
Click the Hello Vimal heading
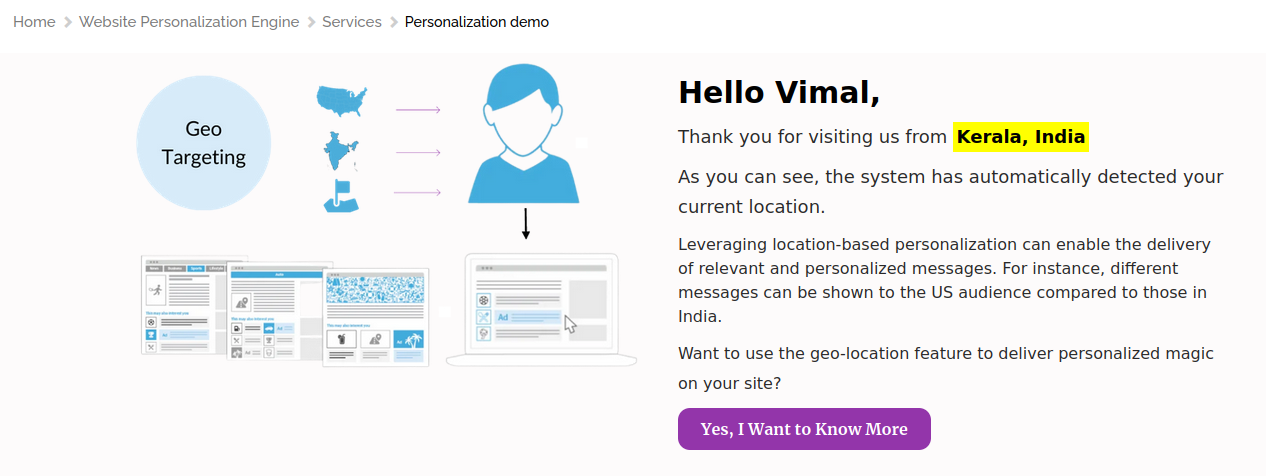pos(779,92)
